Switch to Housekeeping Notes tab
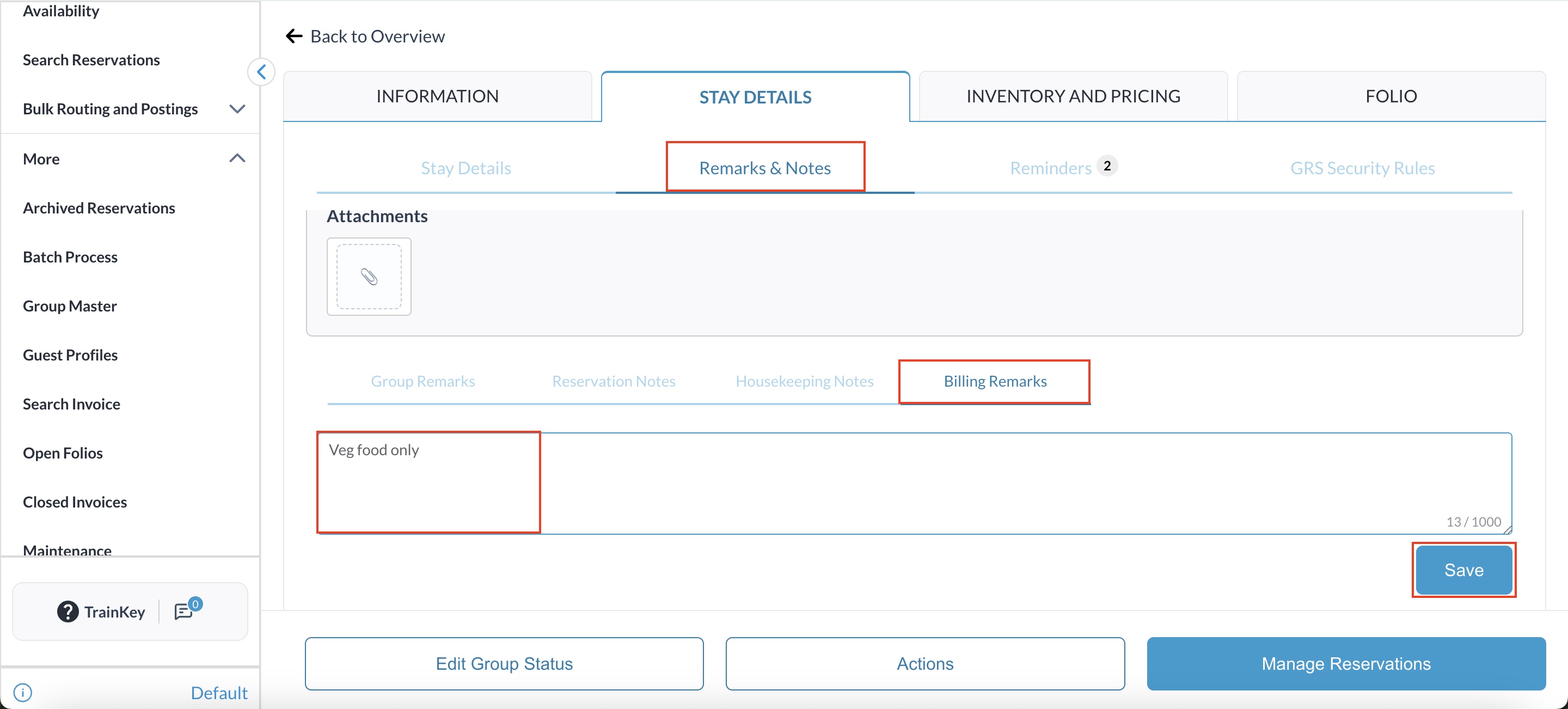This screenshot has width=1568, height=709. [x=804, y=381]
